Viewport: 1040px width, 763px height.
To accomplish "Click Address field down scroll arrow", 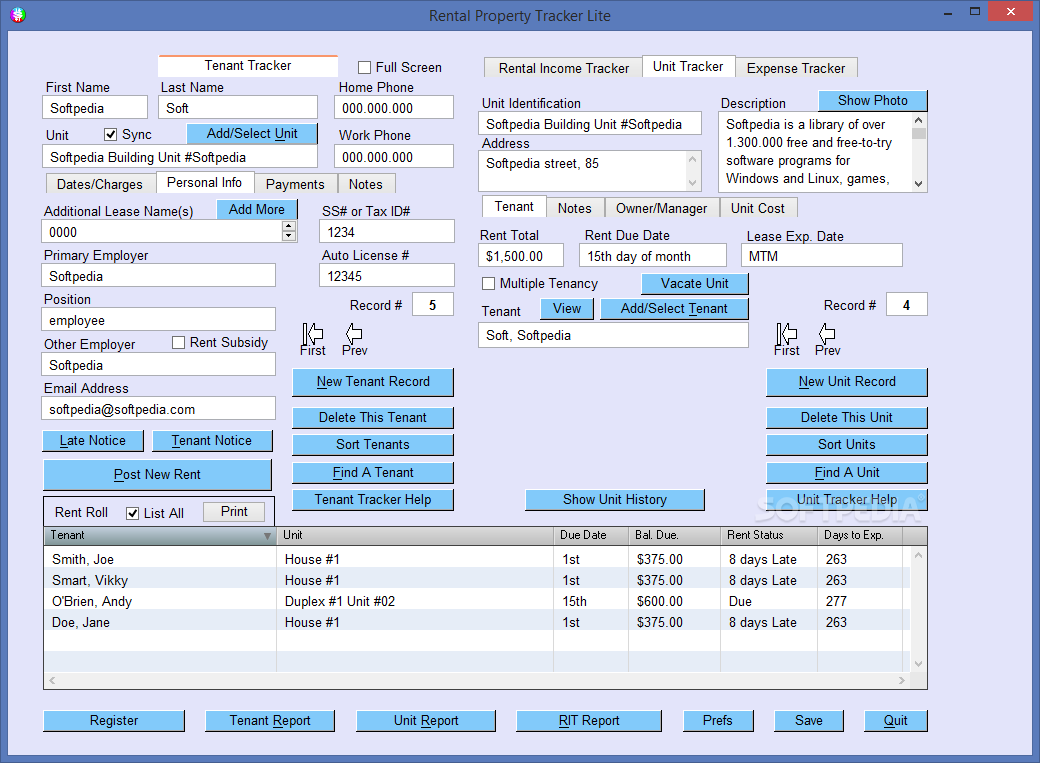I will (692, 182).
